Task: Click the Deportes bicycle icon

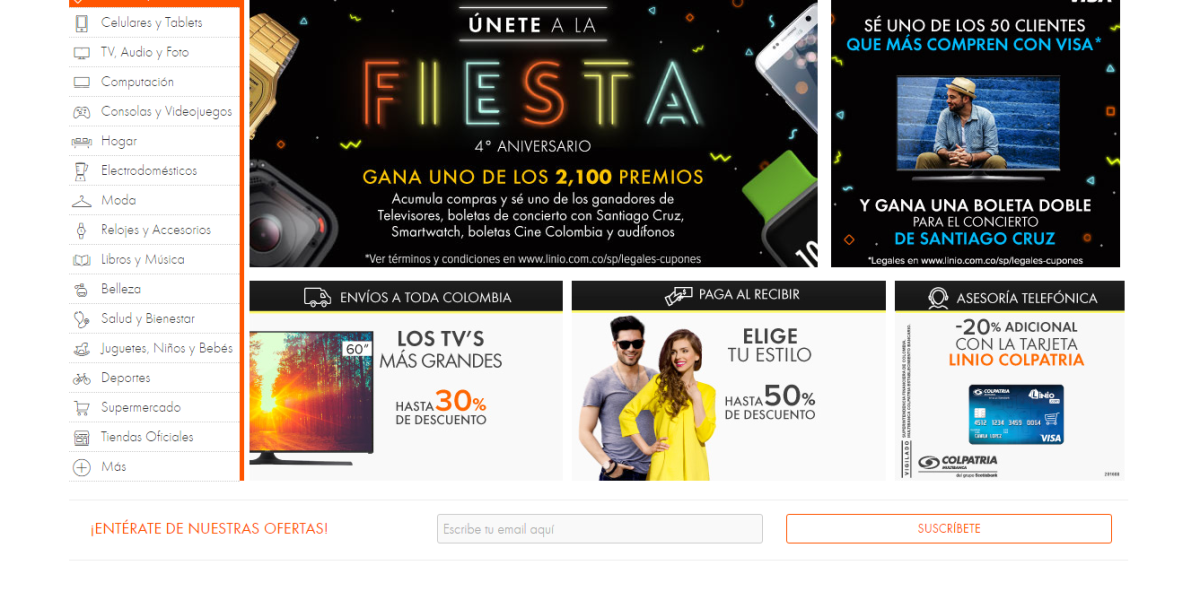Action: pos(81,379)
